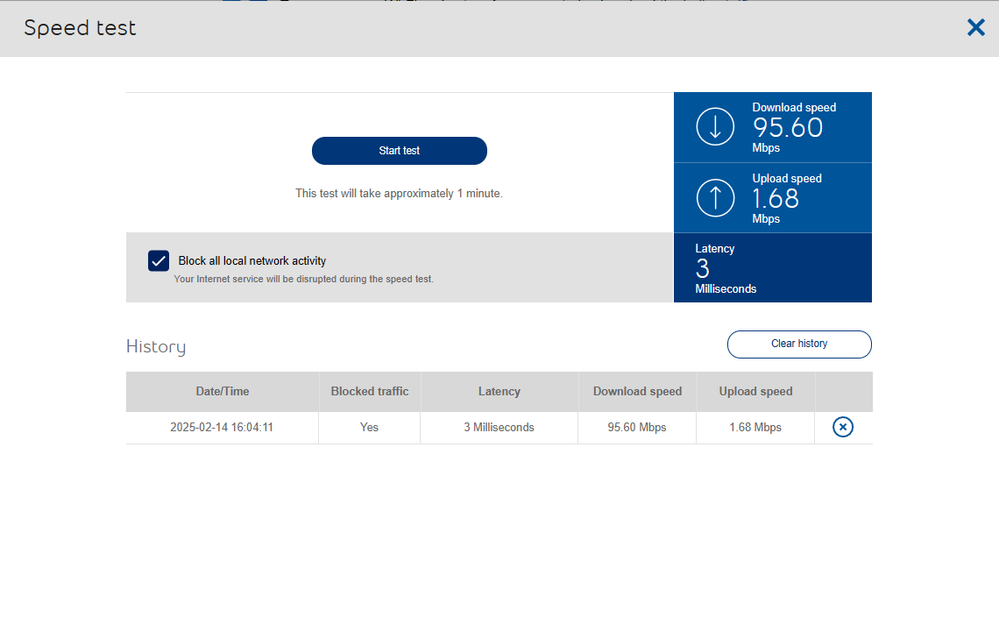Click the Upload speed column header
Screen dimensions: 999x625
pos(756,391)
